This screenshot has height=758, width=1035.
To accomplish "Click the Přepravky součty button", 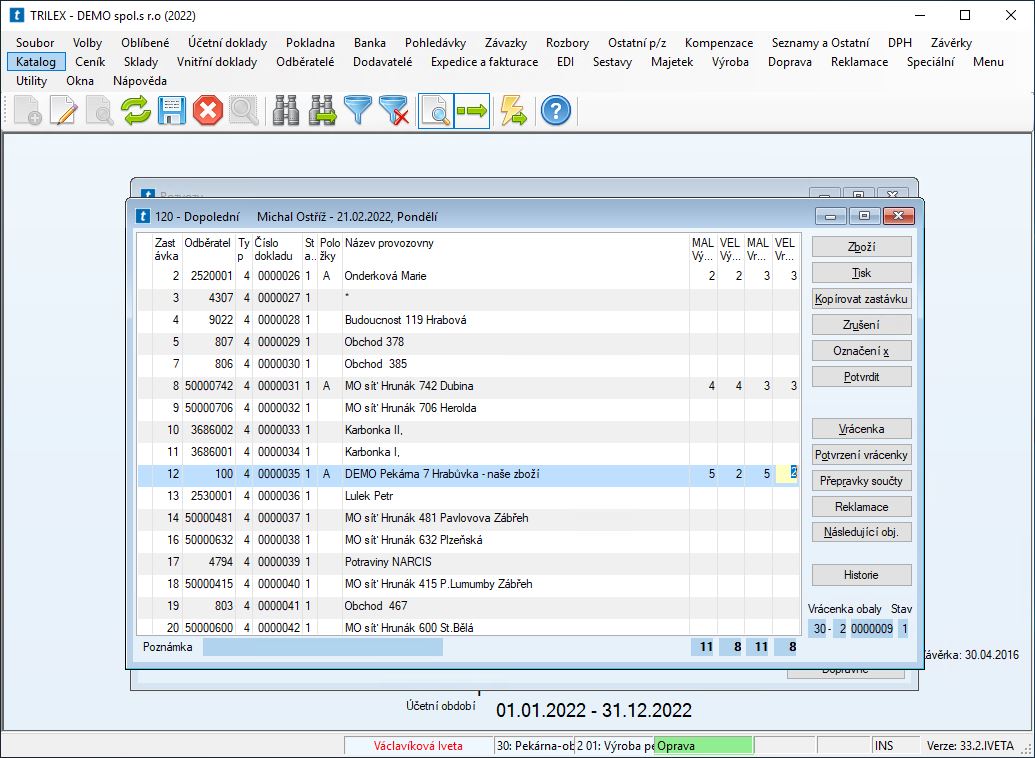I will [861, 481].
